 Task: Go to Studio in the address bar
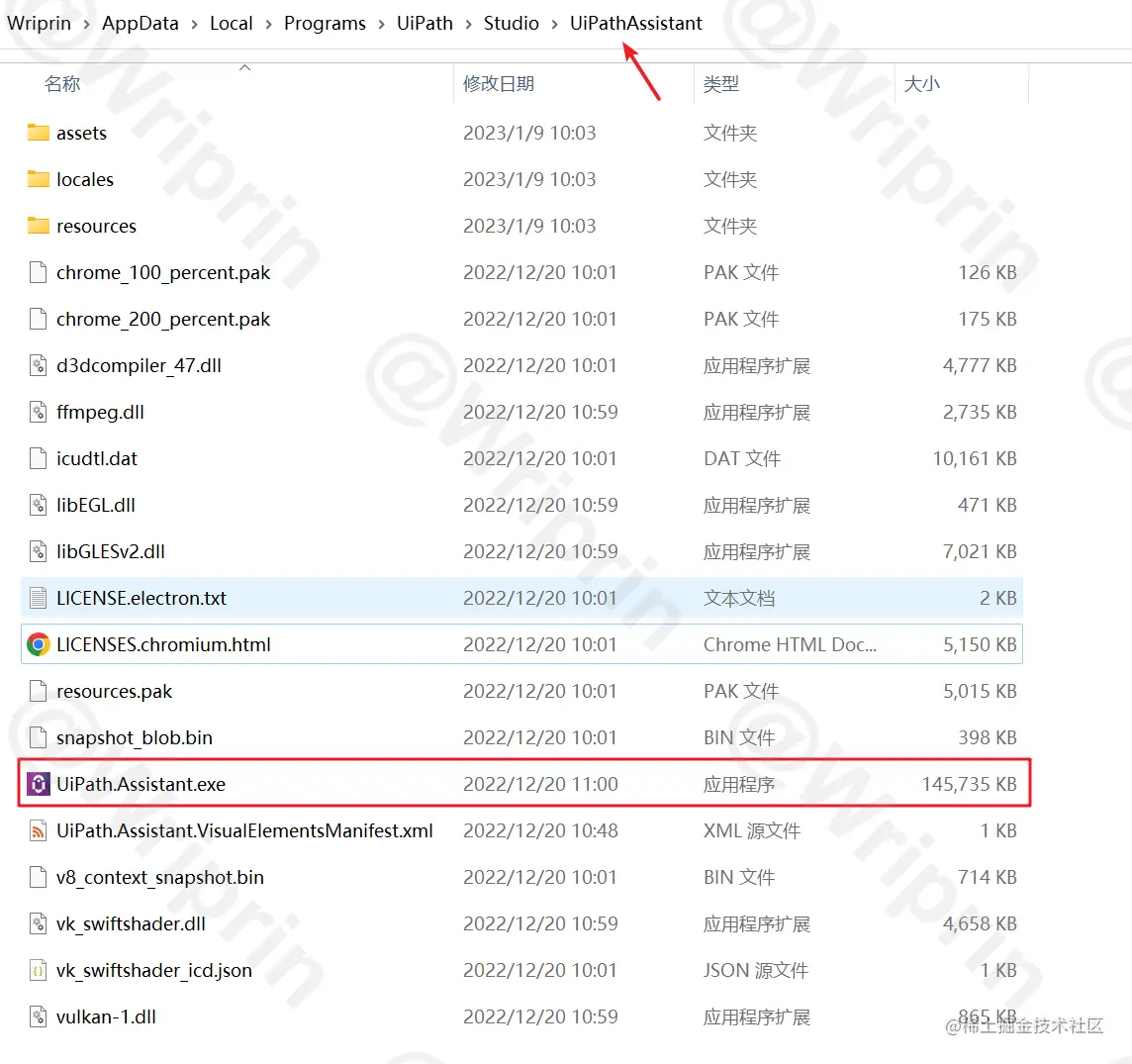click(x=512, y=23)
